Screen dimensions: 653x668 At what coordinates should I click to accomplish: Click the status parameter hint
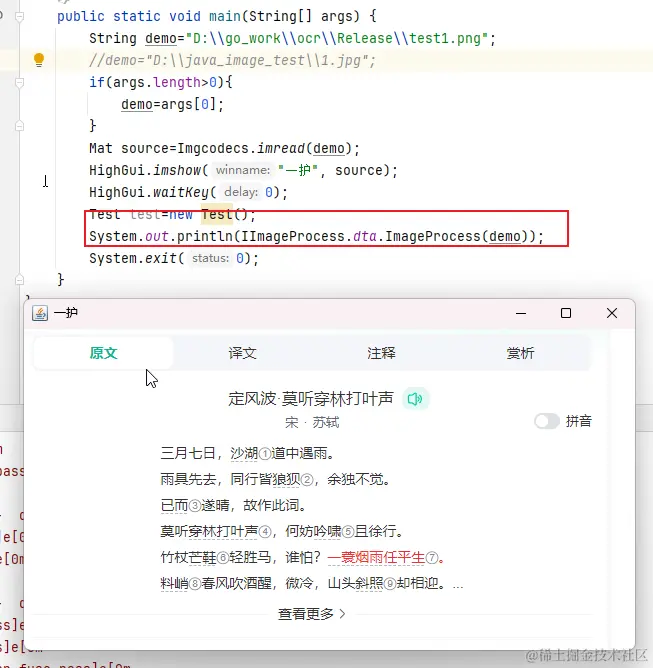coord(210,258)
